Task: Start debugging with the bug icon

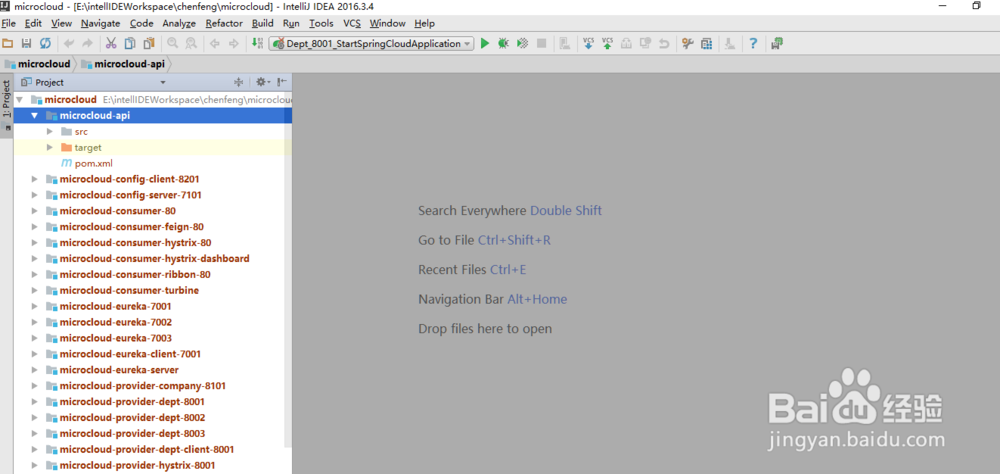Action: pyautogui.click(x=503, y=43)
